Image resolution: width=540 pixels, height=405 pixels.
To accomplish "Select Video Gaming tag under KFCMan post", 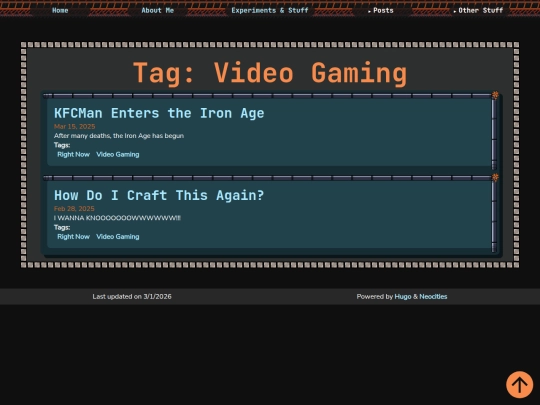I will click(118, 154).
